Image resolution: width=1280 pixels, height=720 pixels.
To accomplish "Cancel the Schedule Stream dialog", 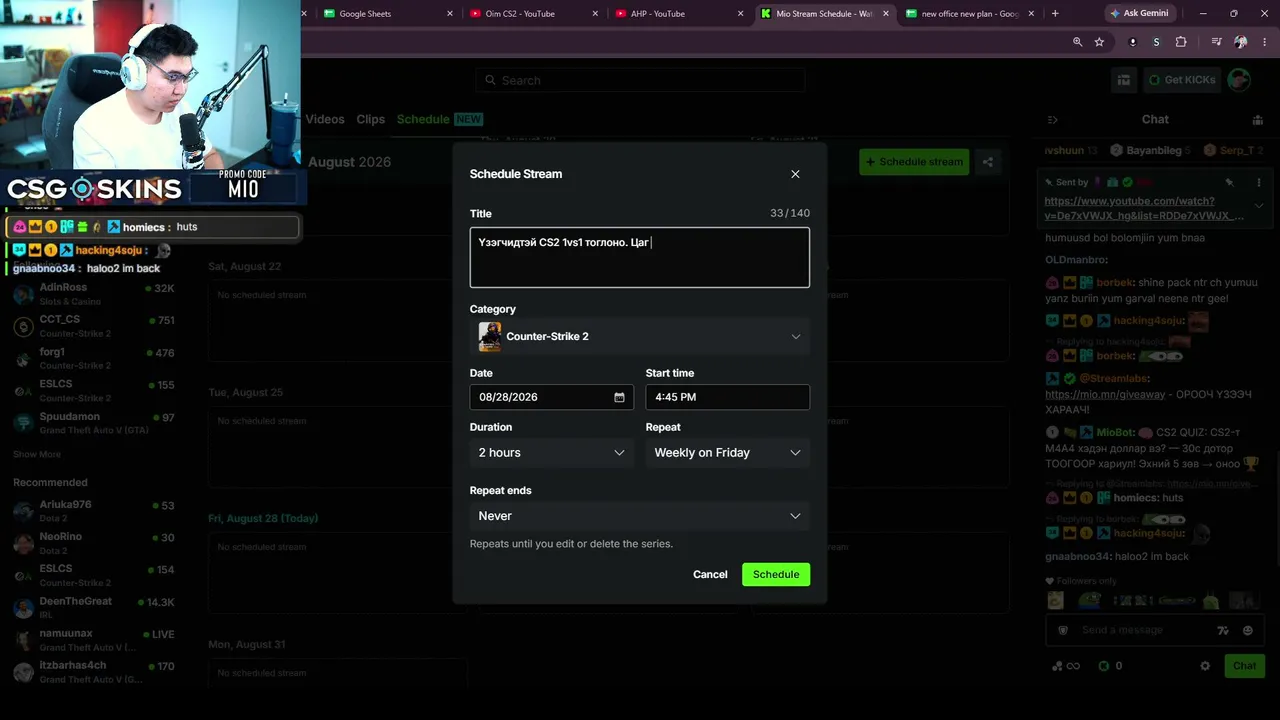I will coord(710,575).
